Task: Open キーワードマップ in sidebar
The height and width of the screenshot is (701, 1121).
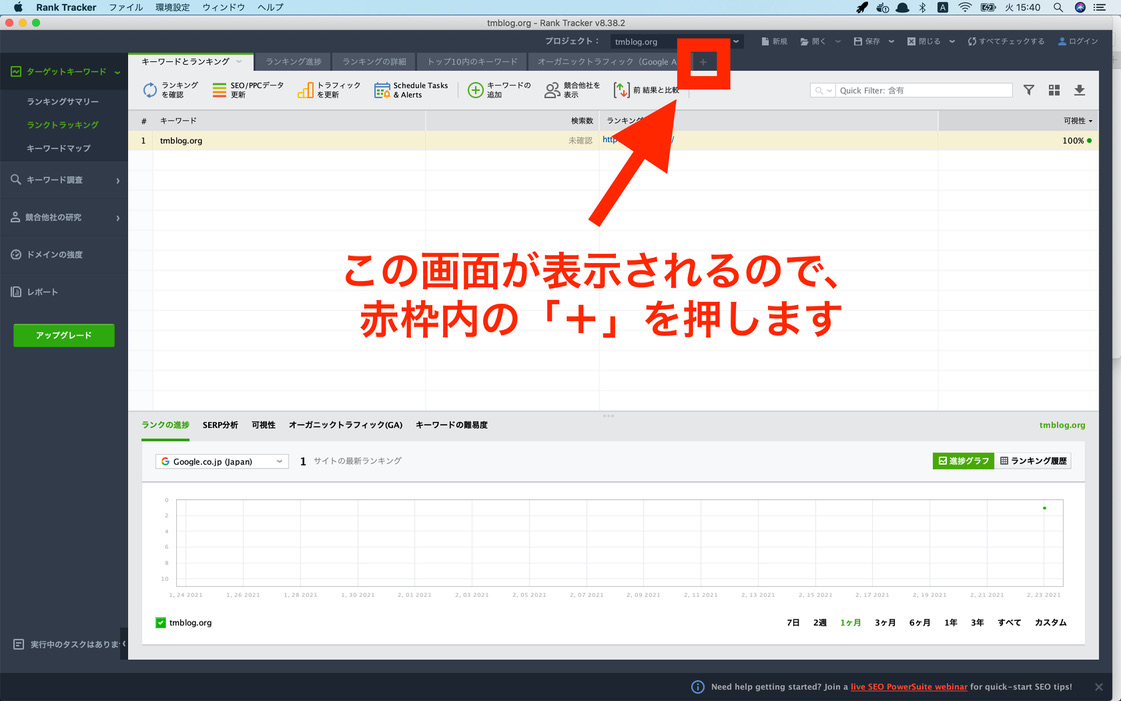Action: click(x=59, y=148)
